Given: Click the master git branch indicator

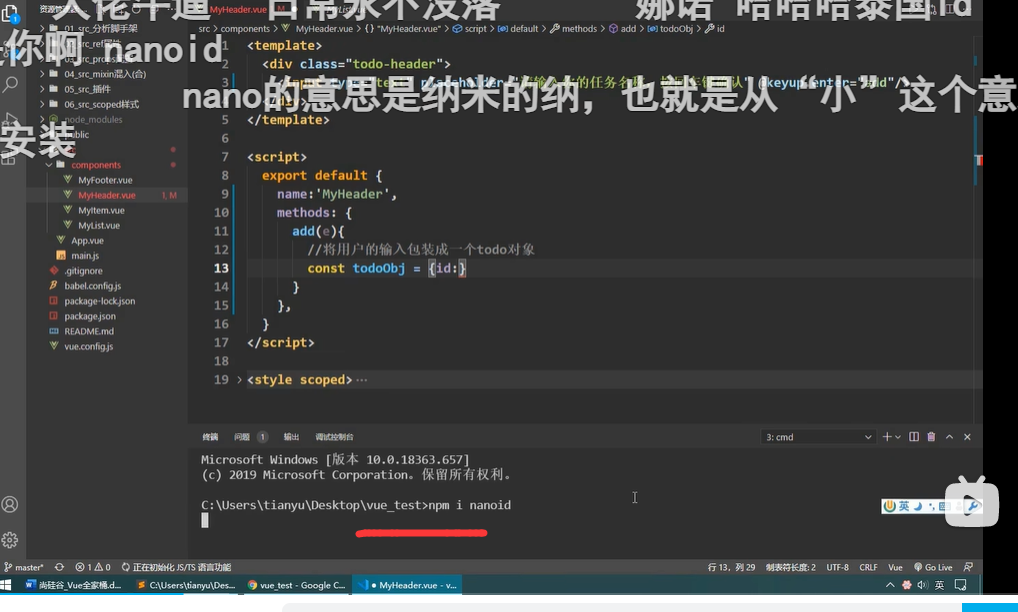Looking at the screenshot, I should point(24,567).
